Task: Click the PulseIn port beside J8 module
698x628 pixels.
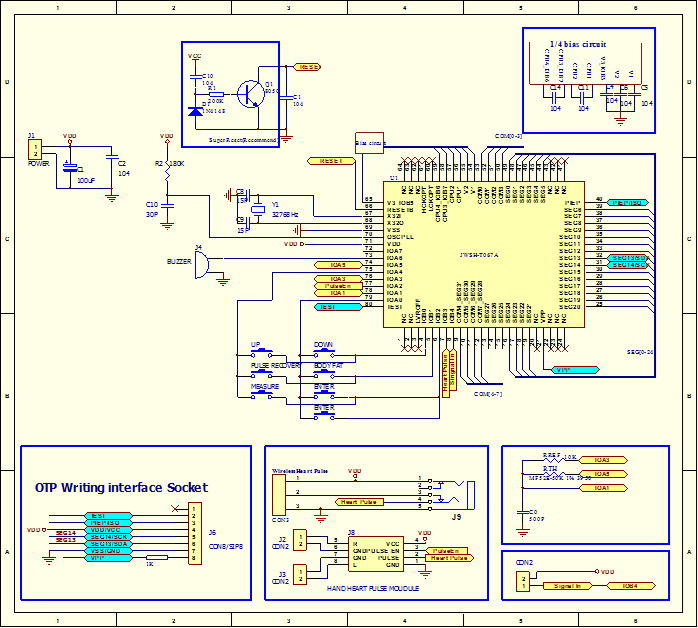Action: click(x=447, y=551)
